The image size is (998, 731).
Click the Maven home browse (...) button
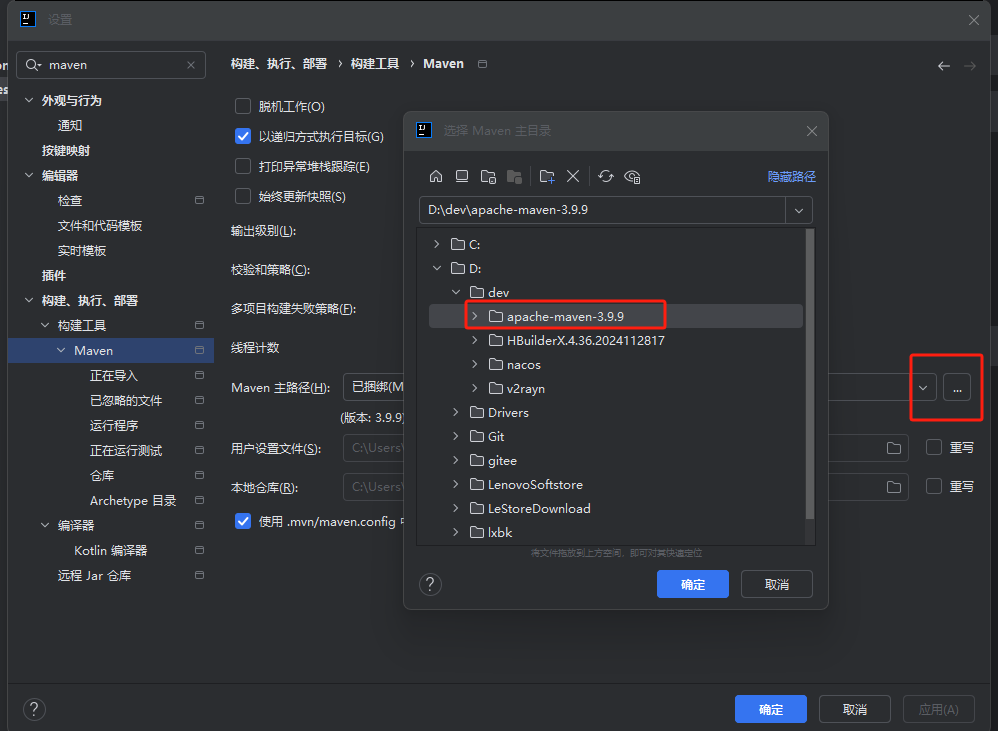pos(956,387)
